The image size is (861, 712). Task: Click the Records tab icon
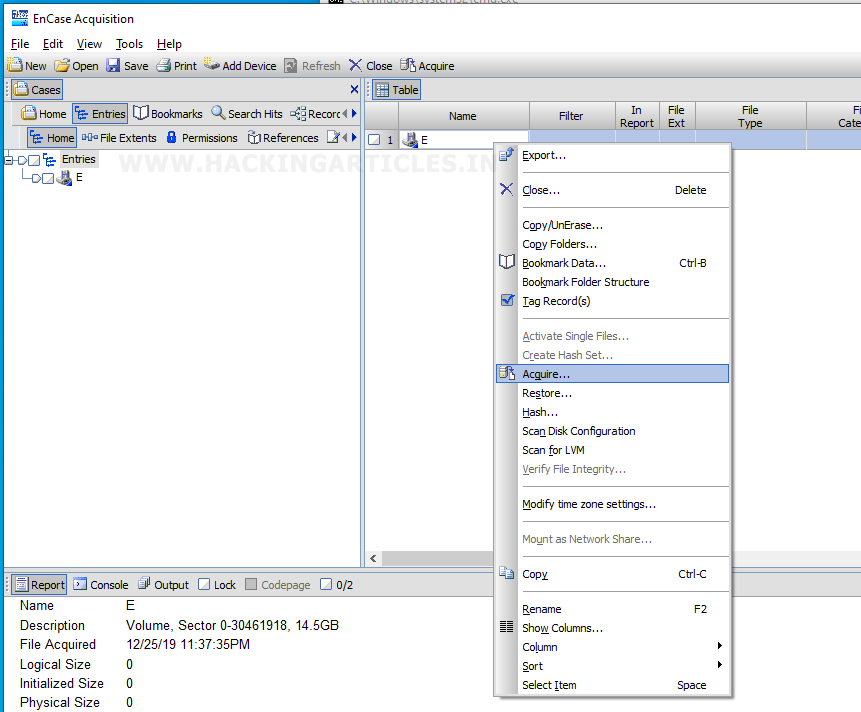[298, 114]
